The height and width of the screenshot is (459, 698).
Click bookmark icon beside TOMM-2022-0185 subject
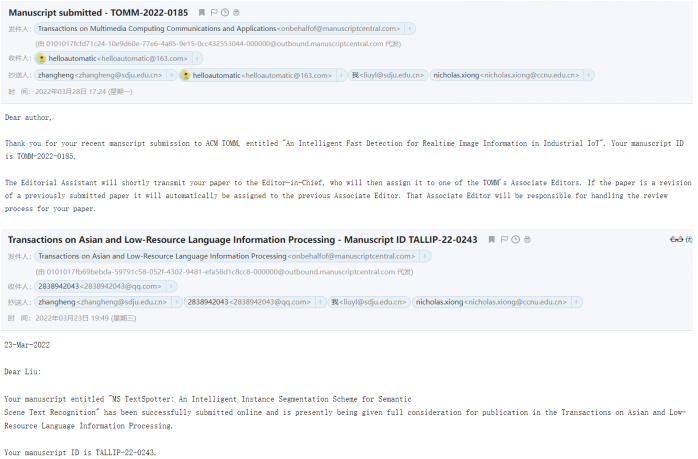pyautogui.click(x=202, y=13)
